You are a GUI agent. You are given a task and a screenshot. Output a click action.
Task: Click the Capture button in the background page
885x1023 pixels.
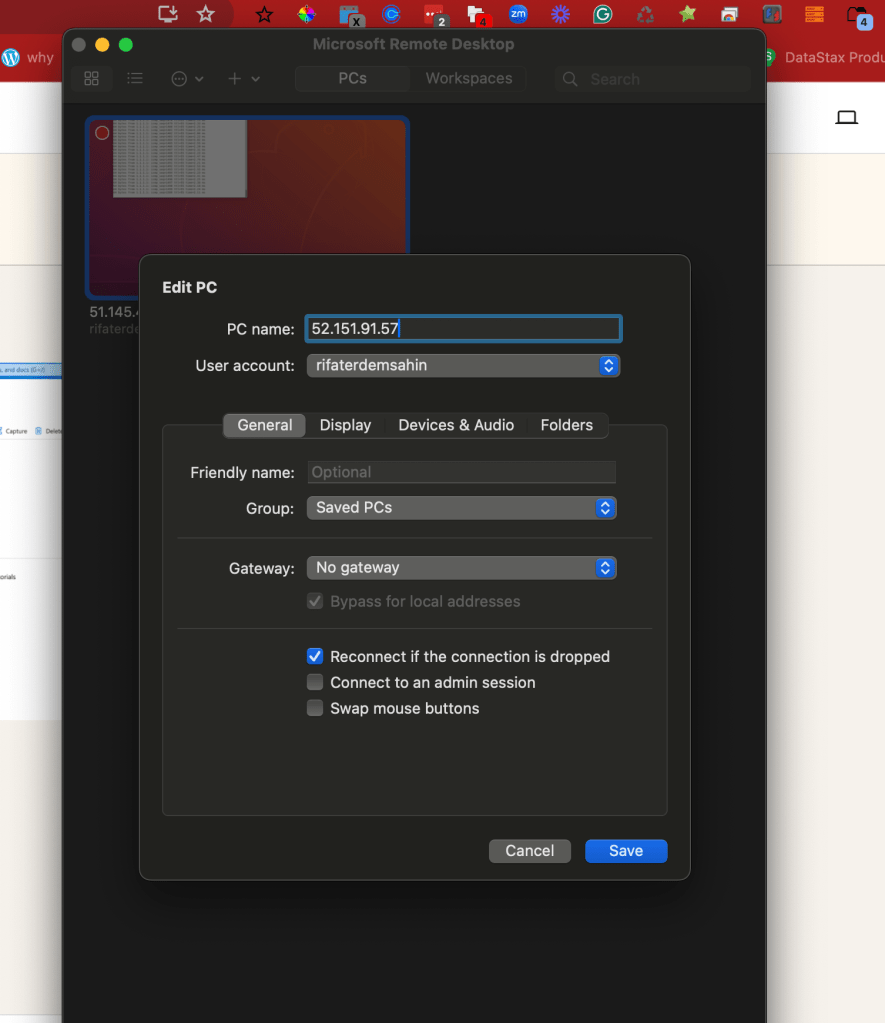click(x=14, y=431)
